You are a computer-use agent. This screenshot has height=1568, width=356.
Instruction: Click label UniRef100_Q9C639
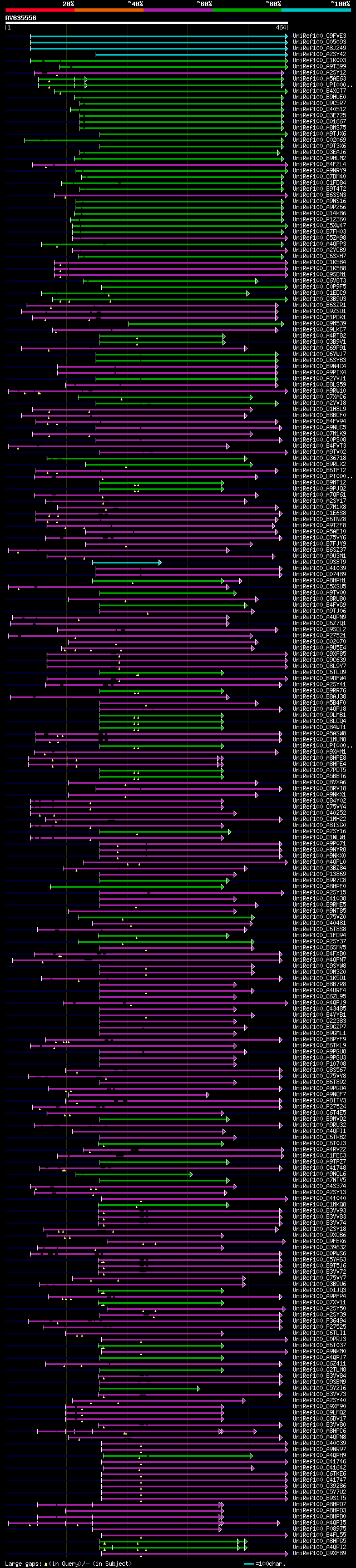click(x=319, y=660)
